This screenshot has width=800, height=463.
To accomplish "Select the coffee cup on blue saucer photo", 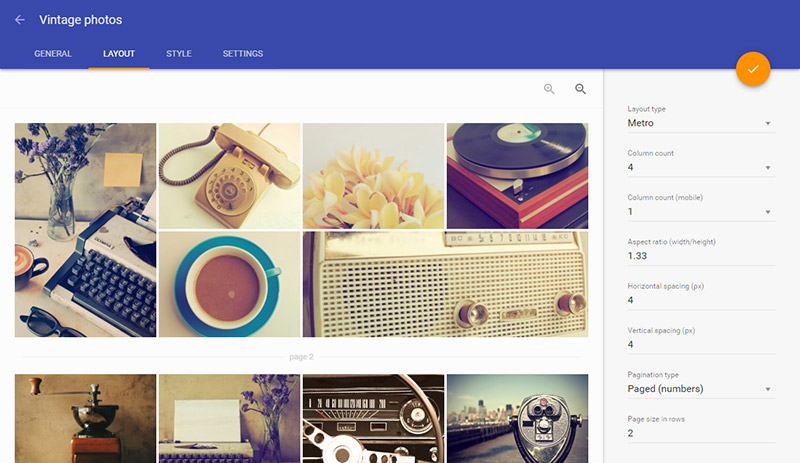I will tap(230, 284).
